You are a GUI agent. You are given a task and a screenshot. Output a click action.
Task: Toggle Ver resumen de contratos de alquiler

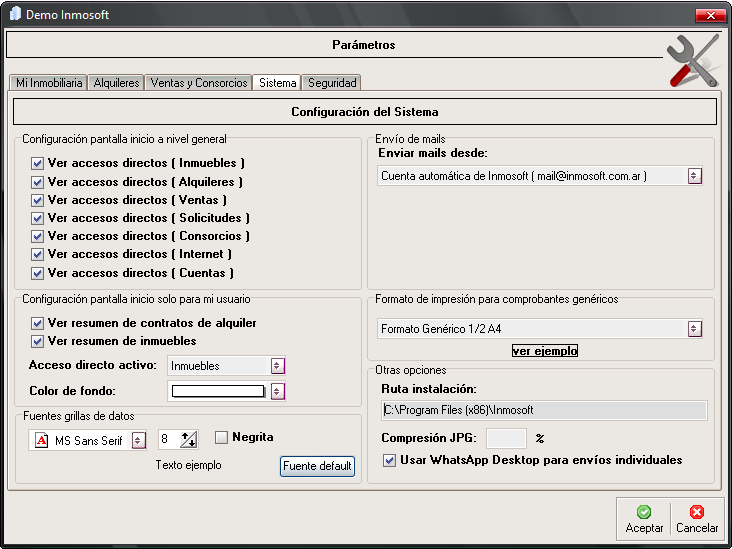point(38,323)
